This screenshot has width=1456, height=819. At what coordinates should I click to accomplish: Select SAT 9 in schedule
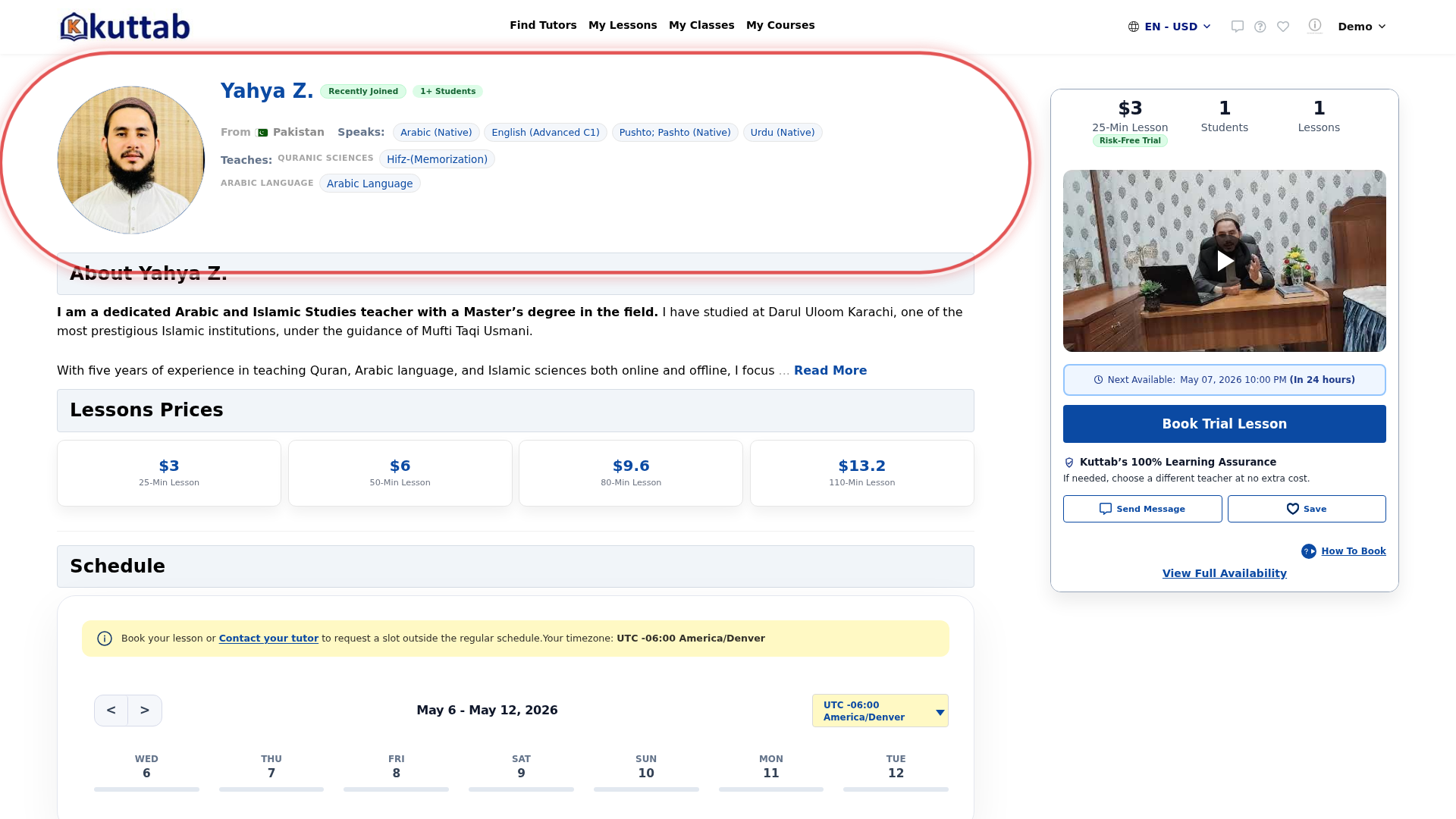[521, 772]
